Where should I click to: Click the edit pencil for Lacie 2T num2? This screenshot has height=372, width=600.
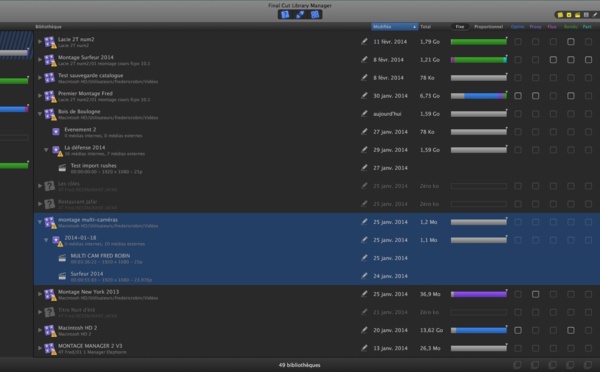pyautogui.click(x=364, y=41)
